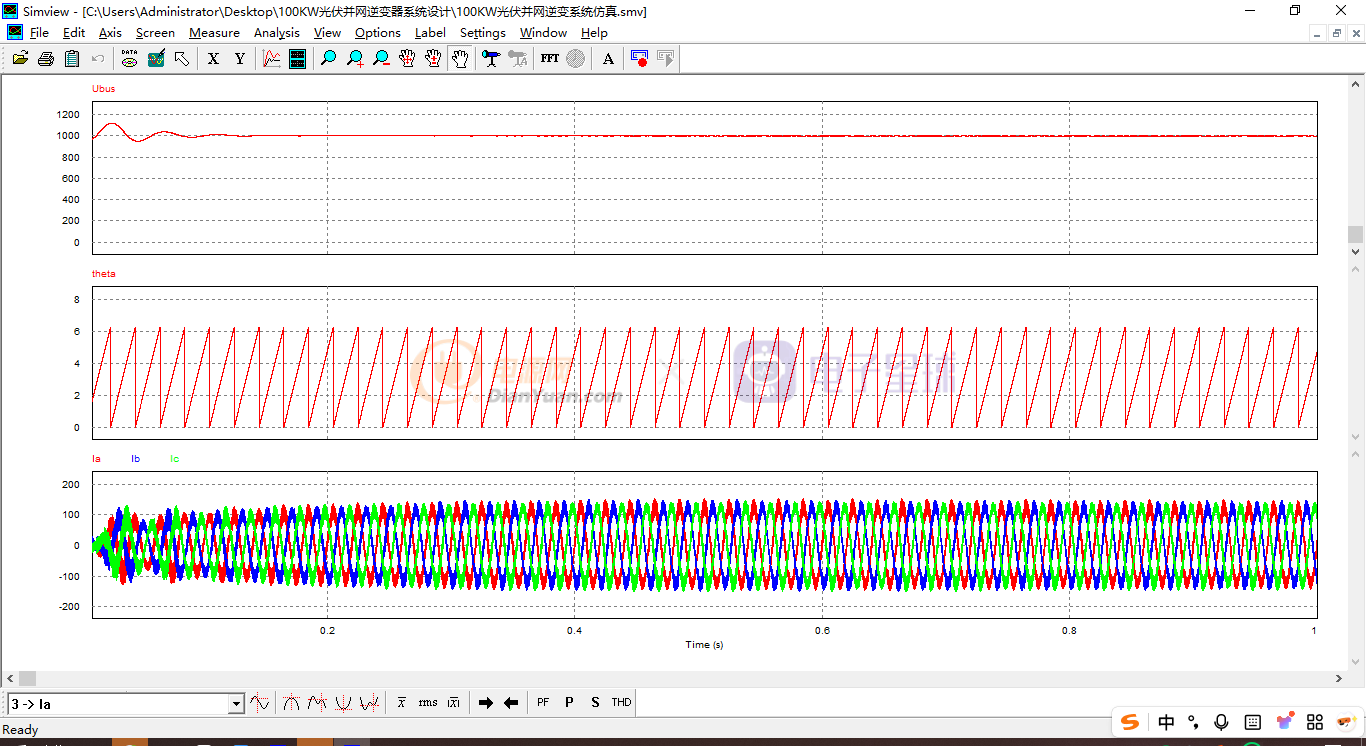Image resolution: width=1366 pixels, height=746 pixels.
Task: Click the PF power factor button
Action: 543,703
